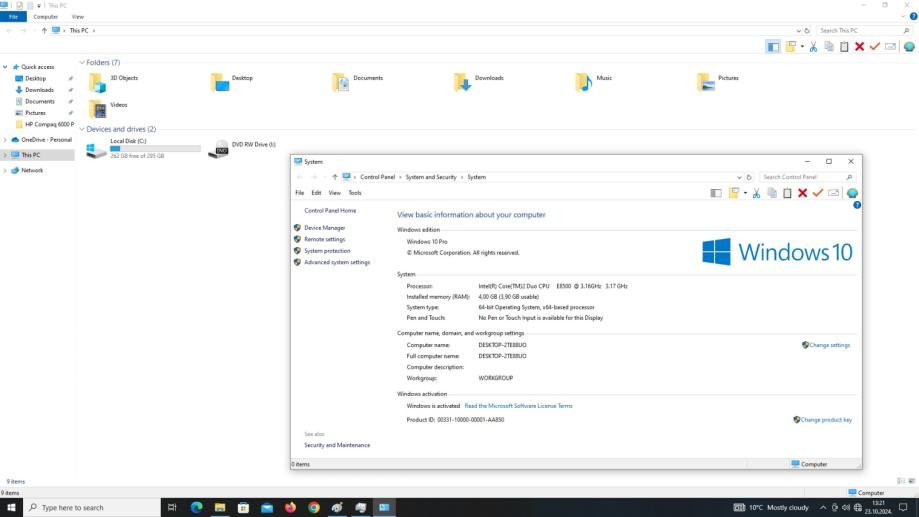The image size is (919, 517).
Task: Open Microsoft Edge from the taskbar
Action: point(196,507)
